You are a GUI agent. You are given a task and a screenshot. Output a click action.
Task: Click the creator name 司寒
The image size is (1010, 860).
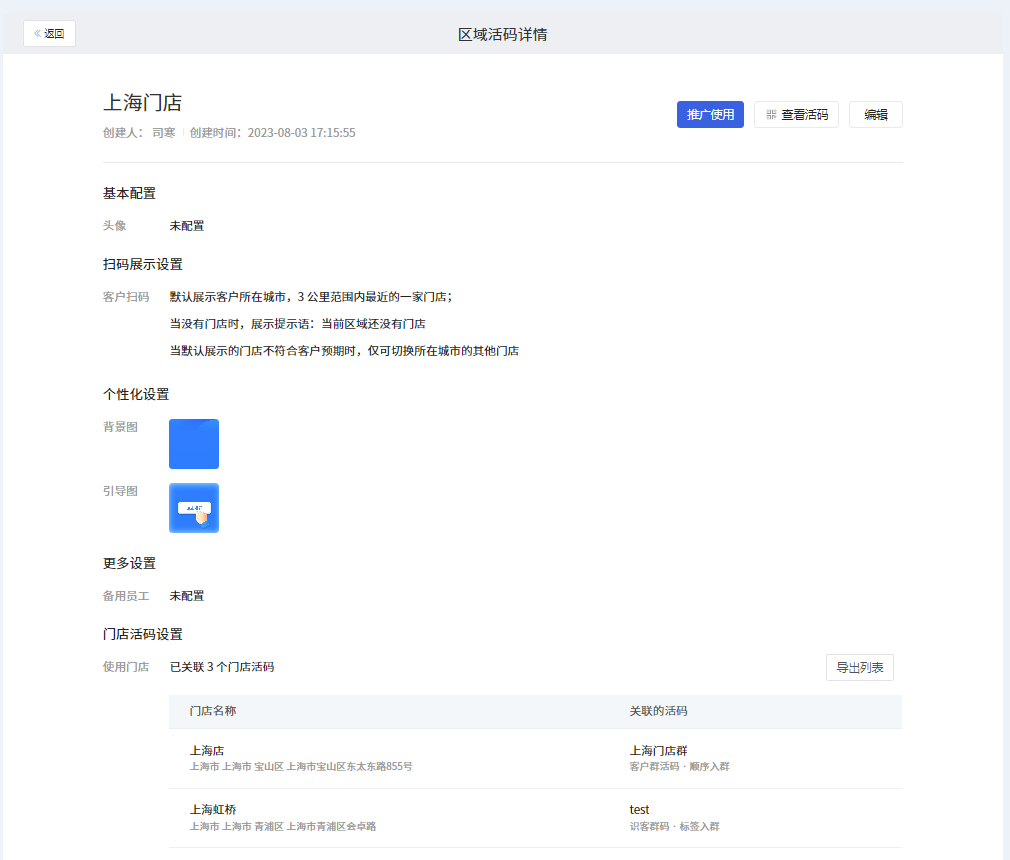tap(163, 133)
